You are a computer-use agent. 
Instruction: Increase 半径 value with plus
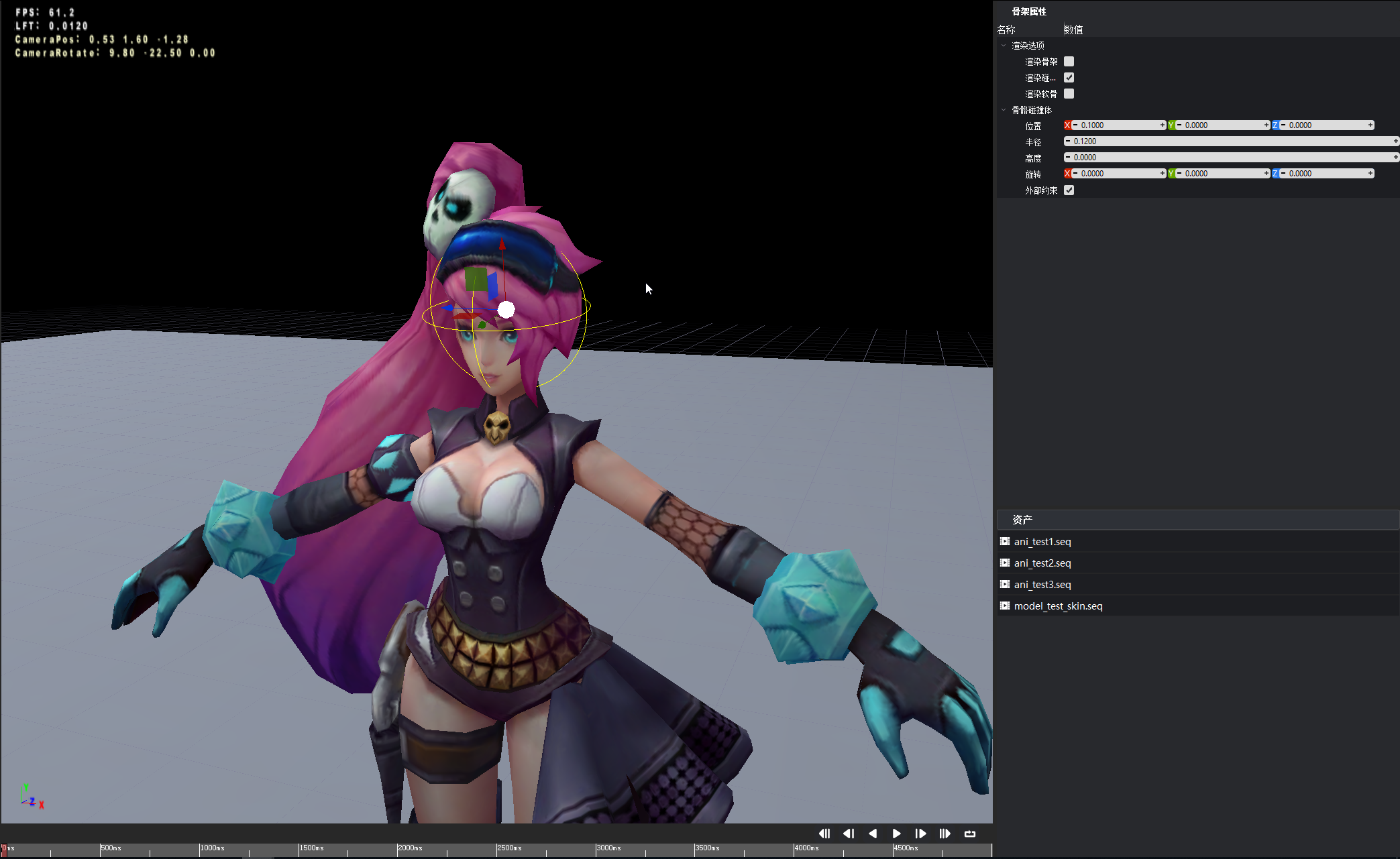tap(1396, 141)
